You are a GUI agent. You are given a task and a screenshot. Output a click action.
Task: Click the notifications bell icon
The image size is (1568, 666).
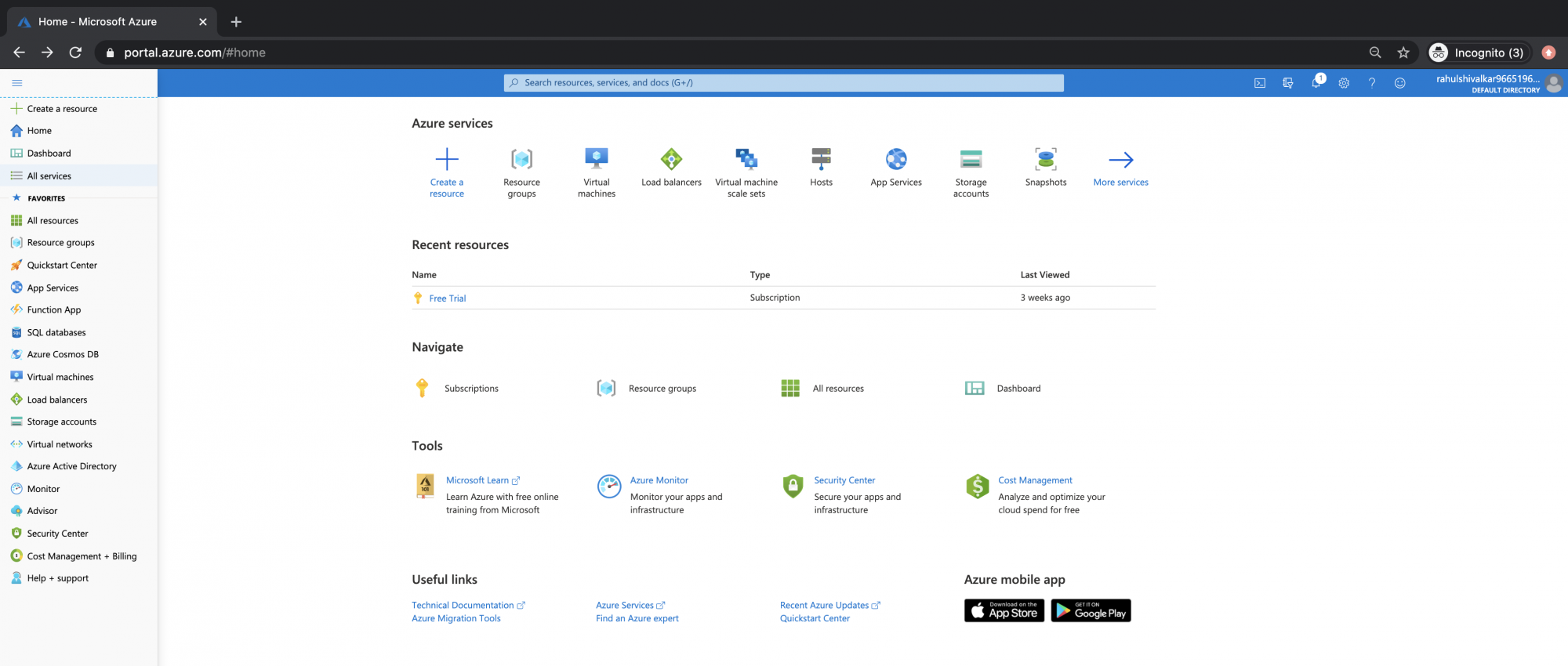[x=1316, y=83]
